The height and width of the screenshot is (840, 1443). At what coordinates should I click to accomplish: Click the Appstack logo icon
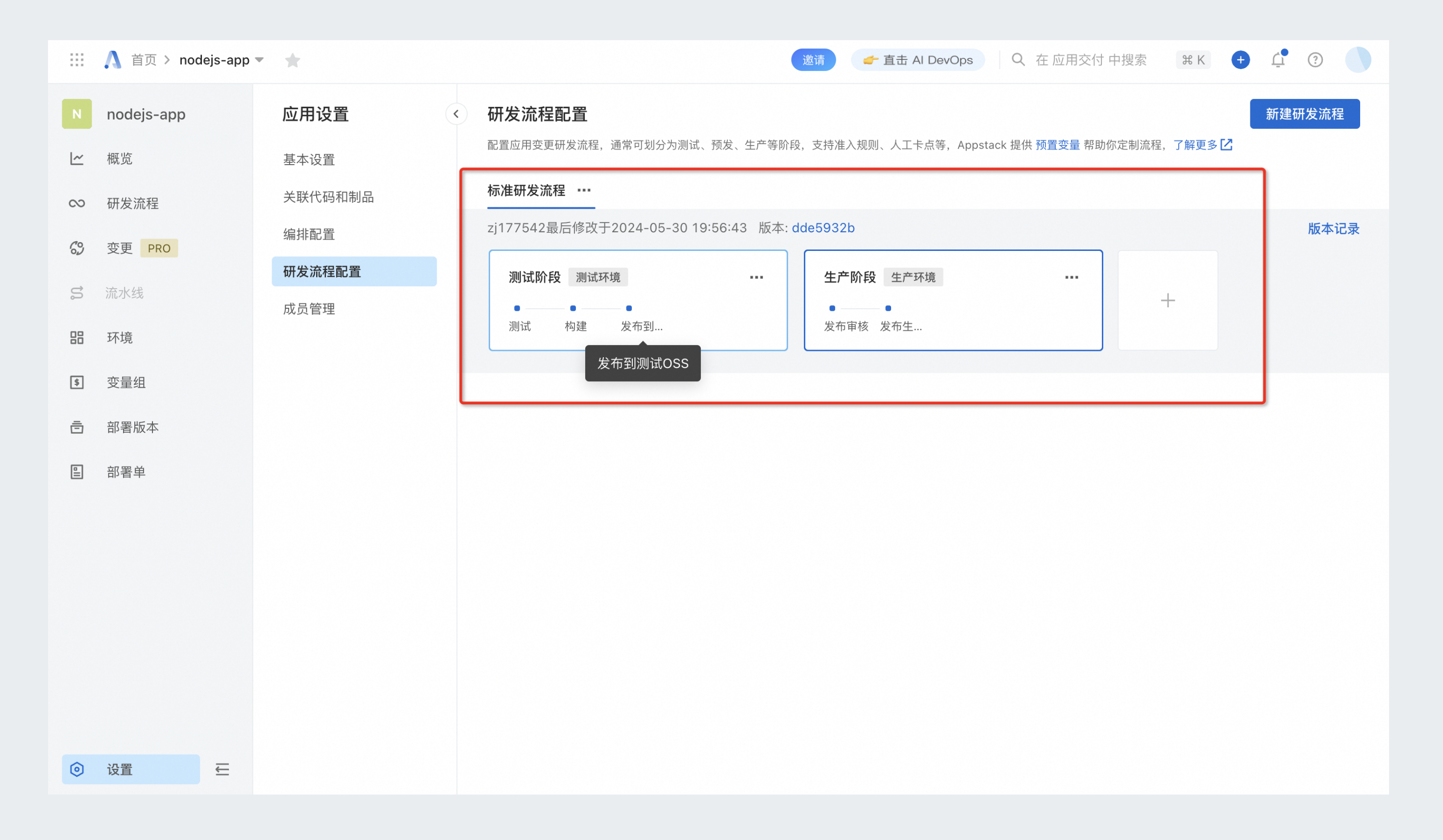tap(113, 60)
